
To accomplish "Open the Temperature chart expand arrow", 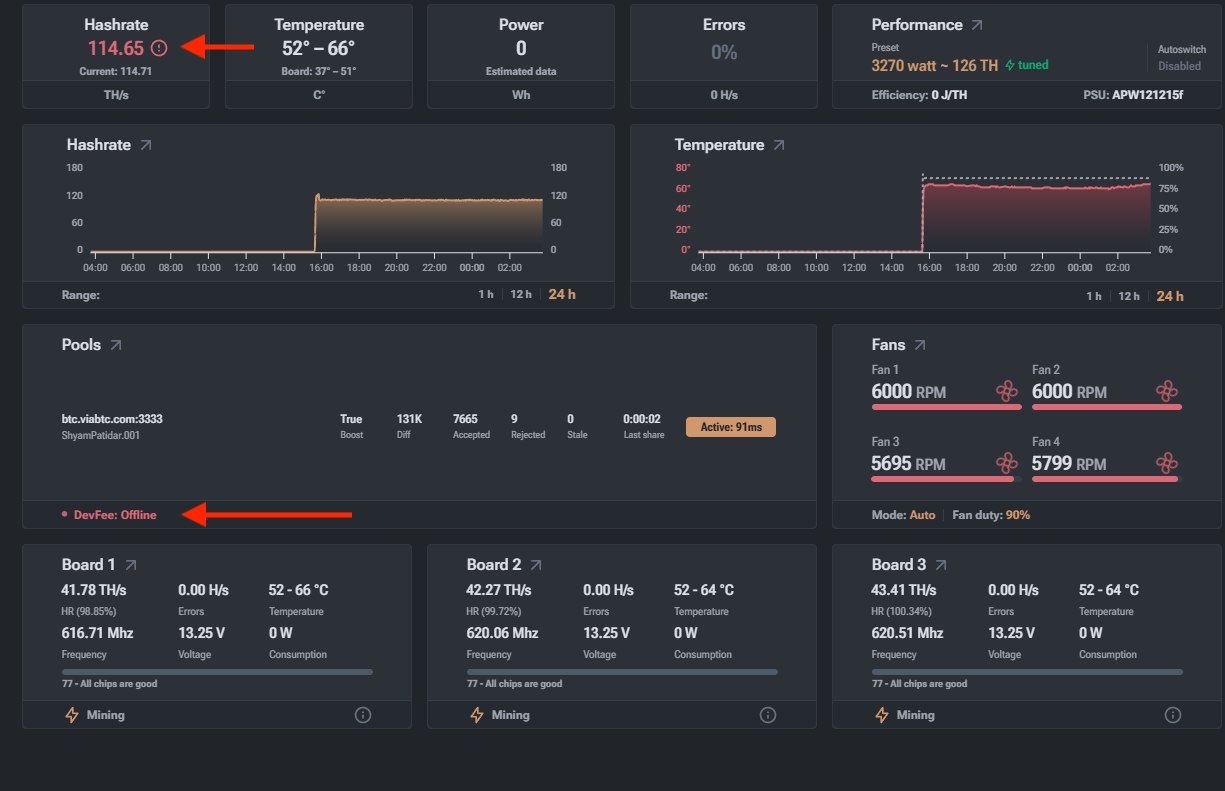I will click(779, 145).
